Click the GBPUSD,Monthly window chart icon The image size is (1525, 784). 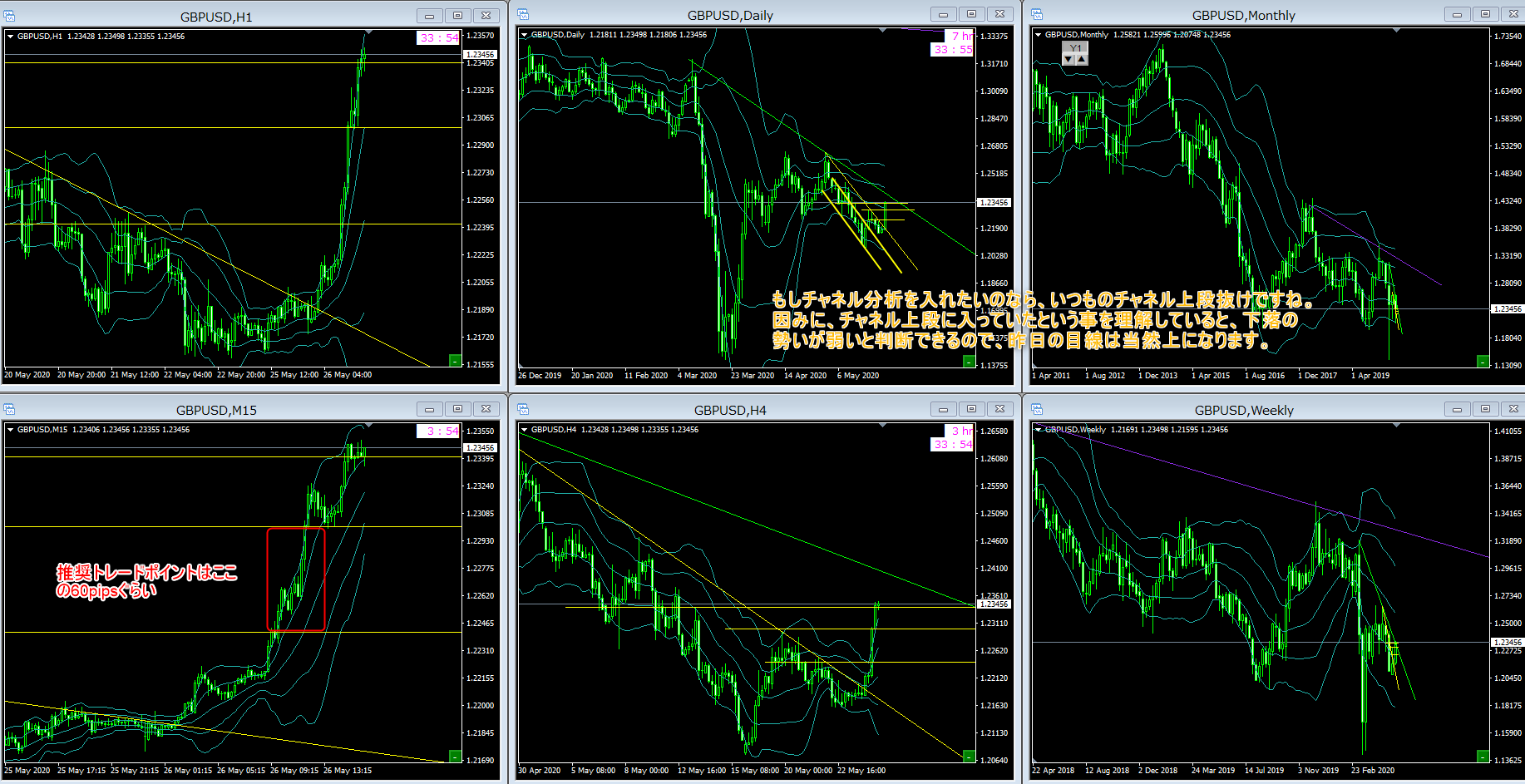click(1037, 14)
